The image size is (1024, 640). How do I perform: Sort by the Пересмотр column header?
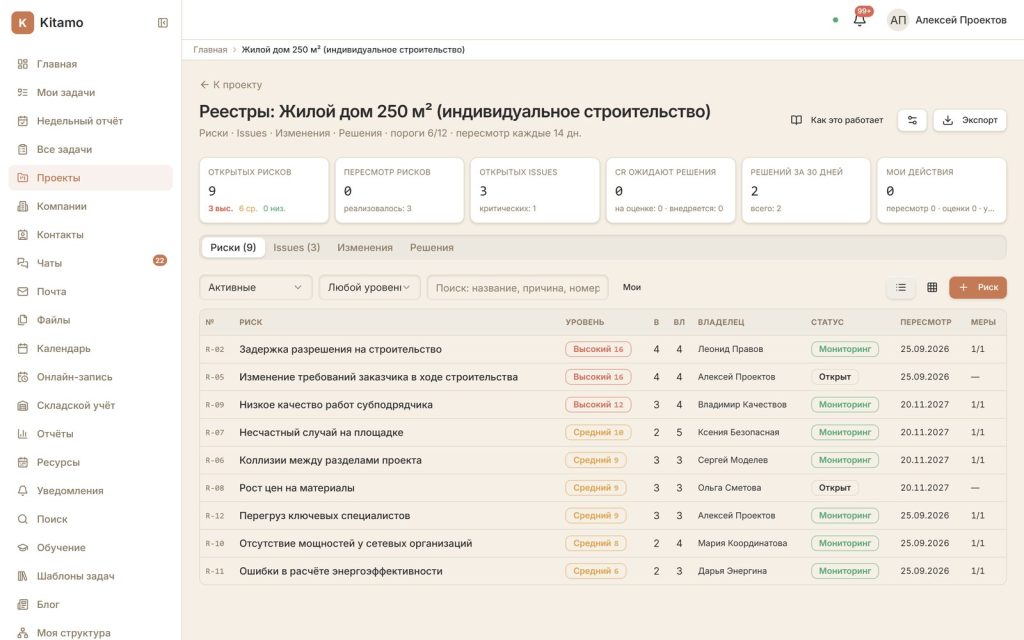coord(925,322)
